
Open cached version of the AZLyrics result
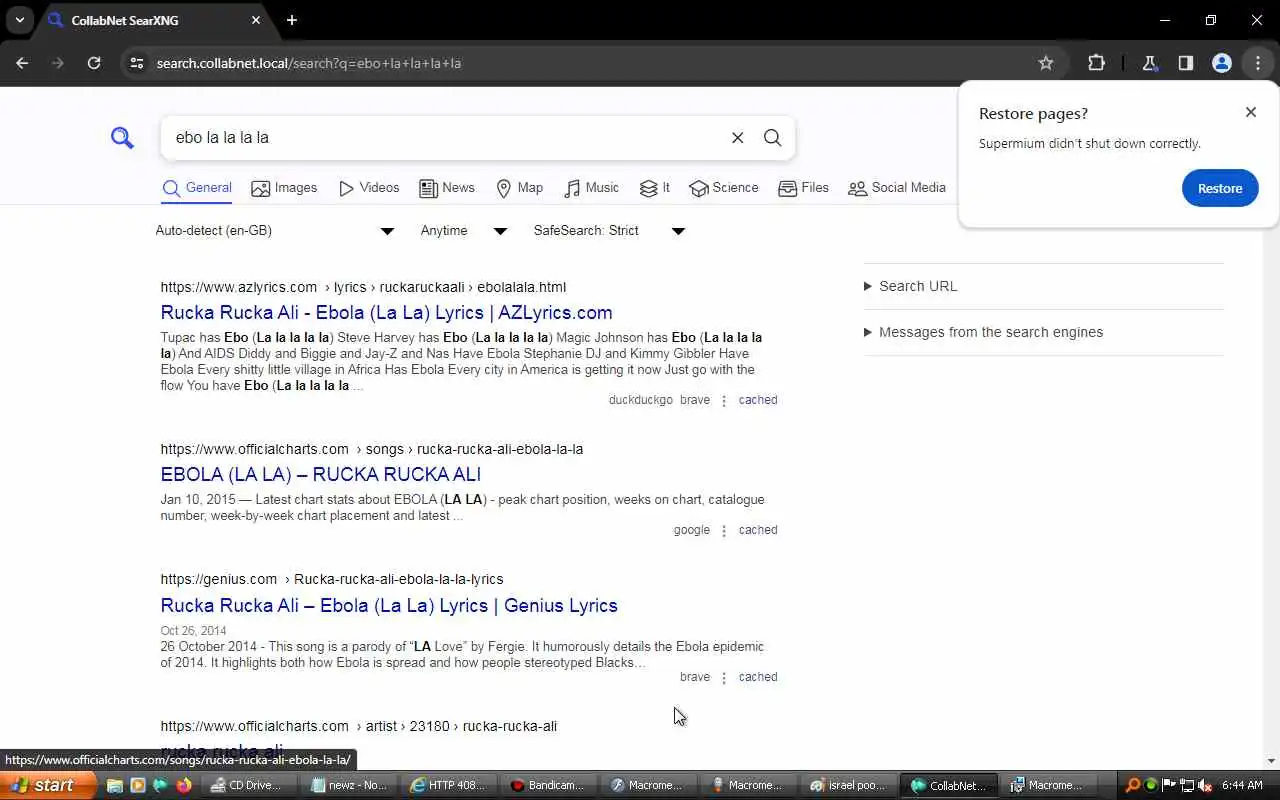click(x=758, y=400)
